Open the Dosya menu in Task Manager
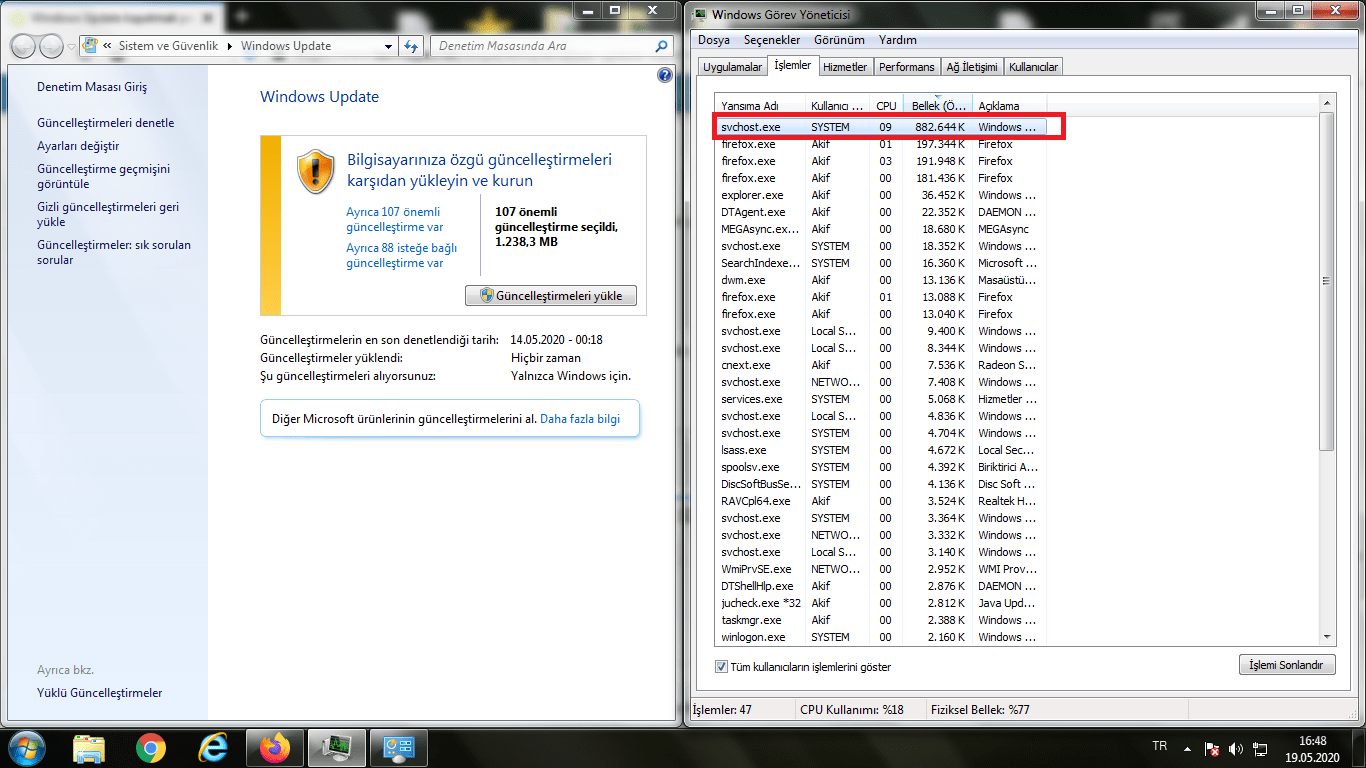 tap(714, 40)
